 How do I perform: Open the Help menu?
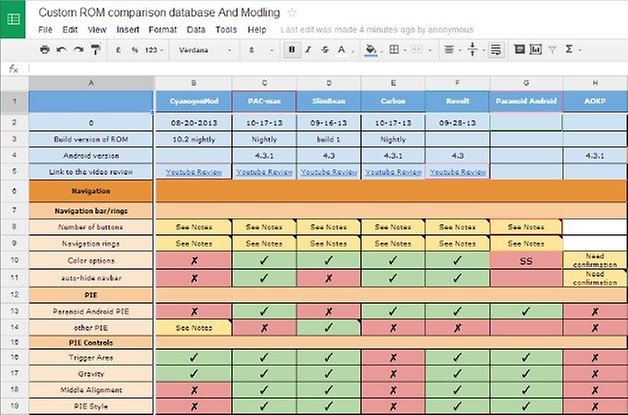coord(257,30)
